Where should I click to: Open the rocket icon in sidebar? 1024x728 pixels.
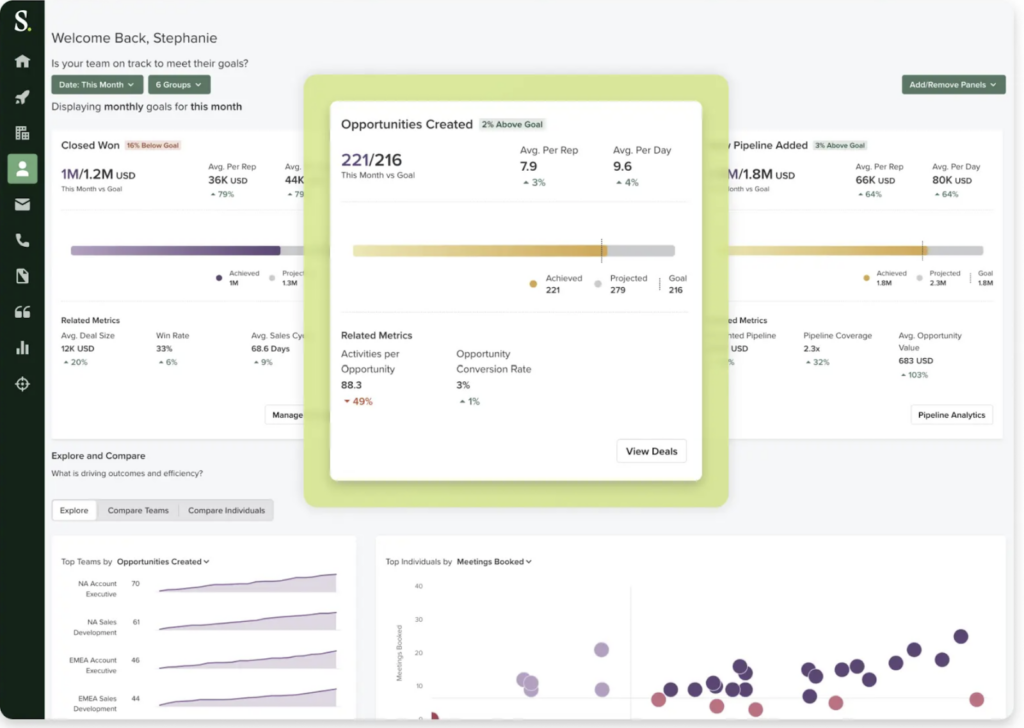coord(22,97)
